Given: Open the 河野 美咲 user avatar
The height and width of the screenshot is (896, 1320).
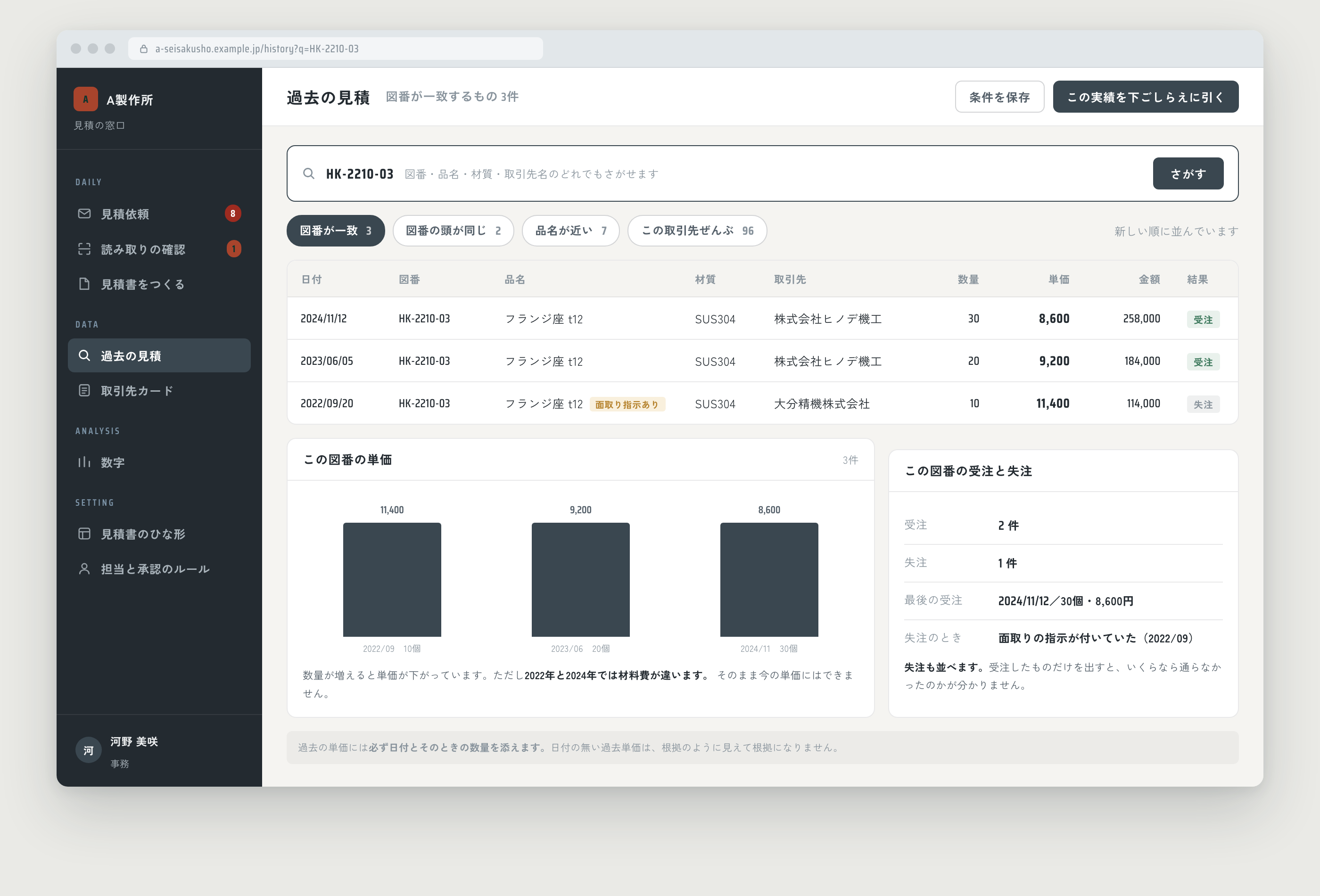Looking at the screenshot, I should click(x=89, y=751).
